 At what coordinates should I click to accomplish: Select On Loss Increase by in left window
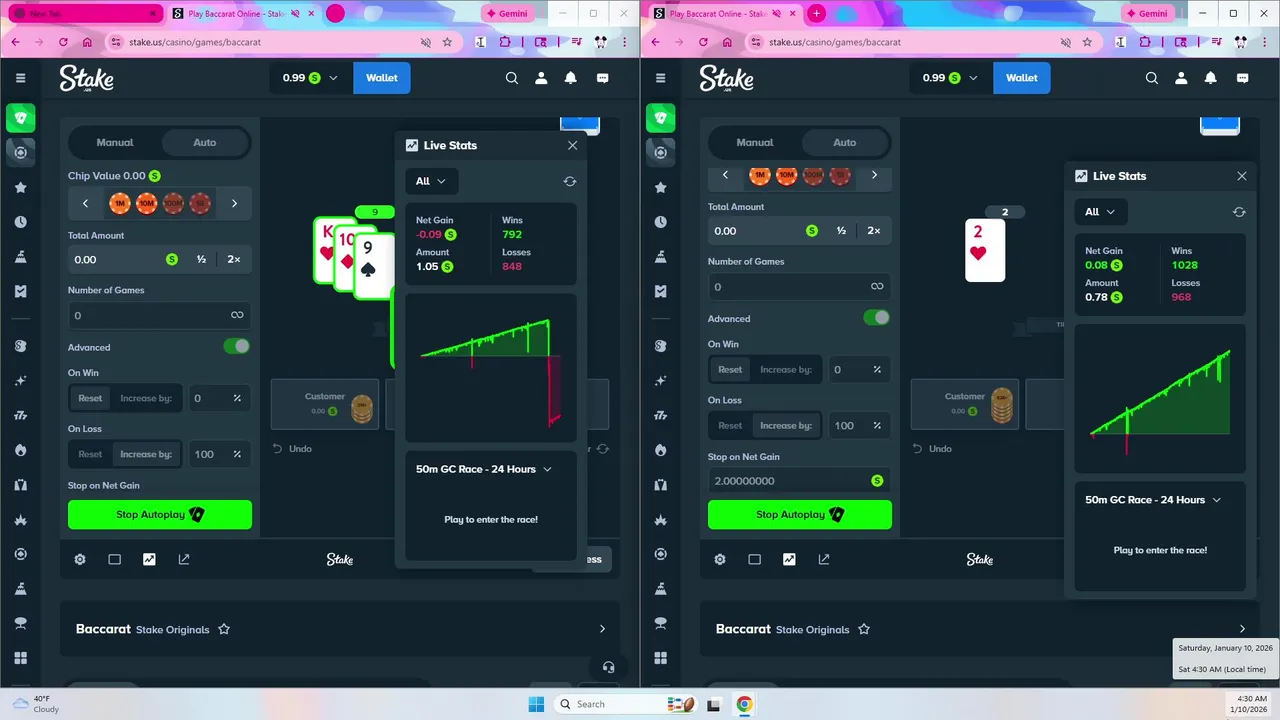point(146,454)
